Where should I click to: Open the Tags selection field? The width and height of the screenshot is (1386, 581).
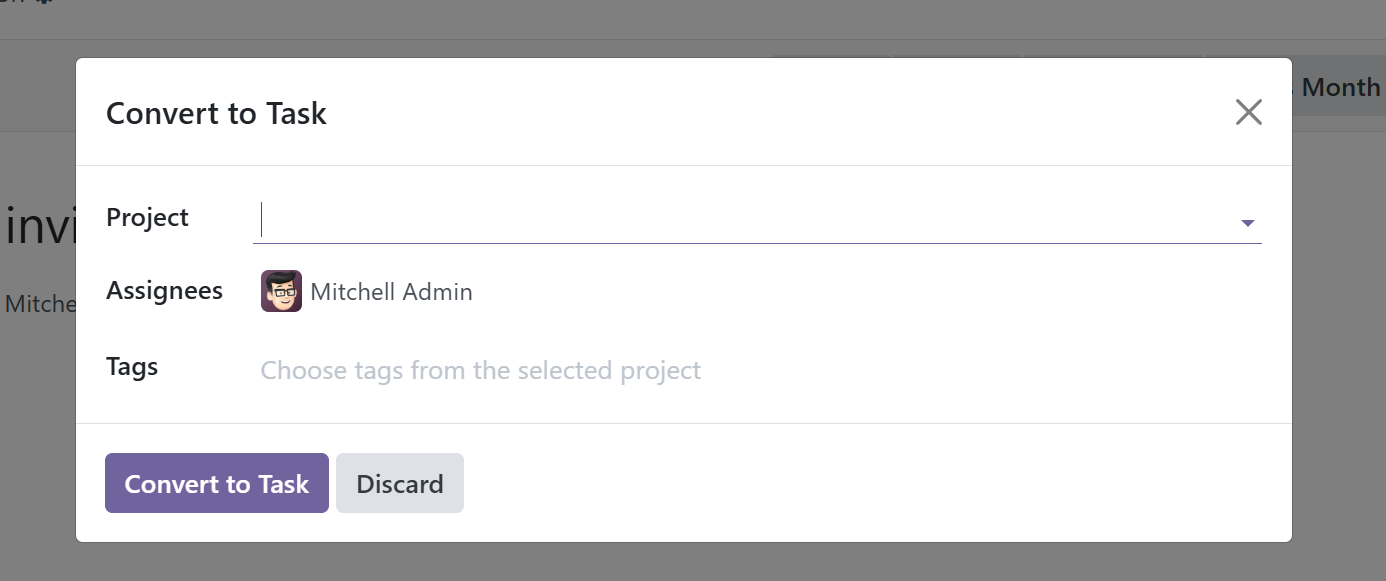point(760,370)
